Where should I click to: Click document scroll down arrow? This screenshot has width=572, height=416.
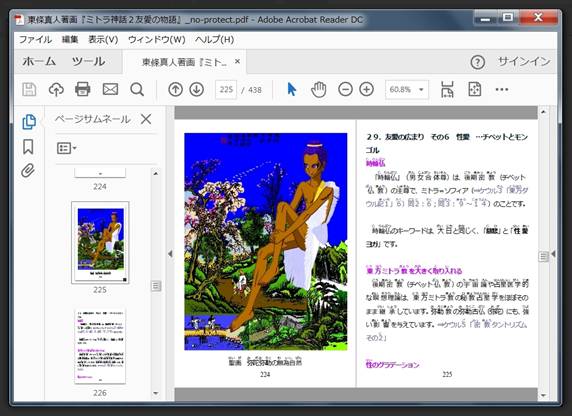click(x=543, y=395)
